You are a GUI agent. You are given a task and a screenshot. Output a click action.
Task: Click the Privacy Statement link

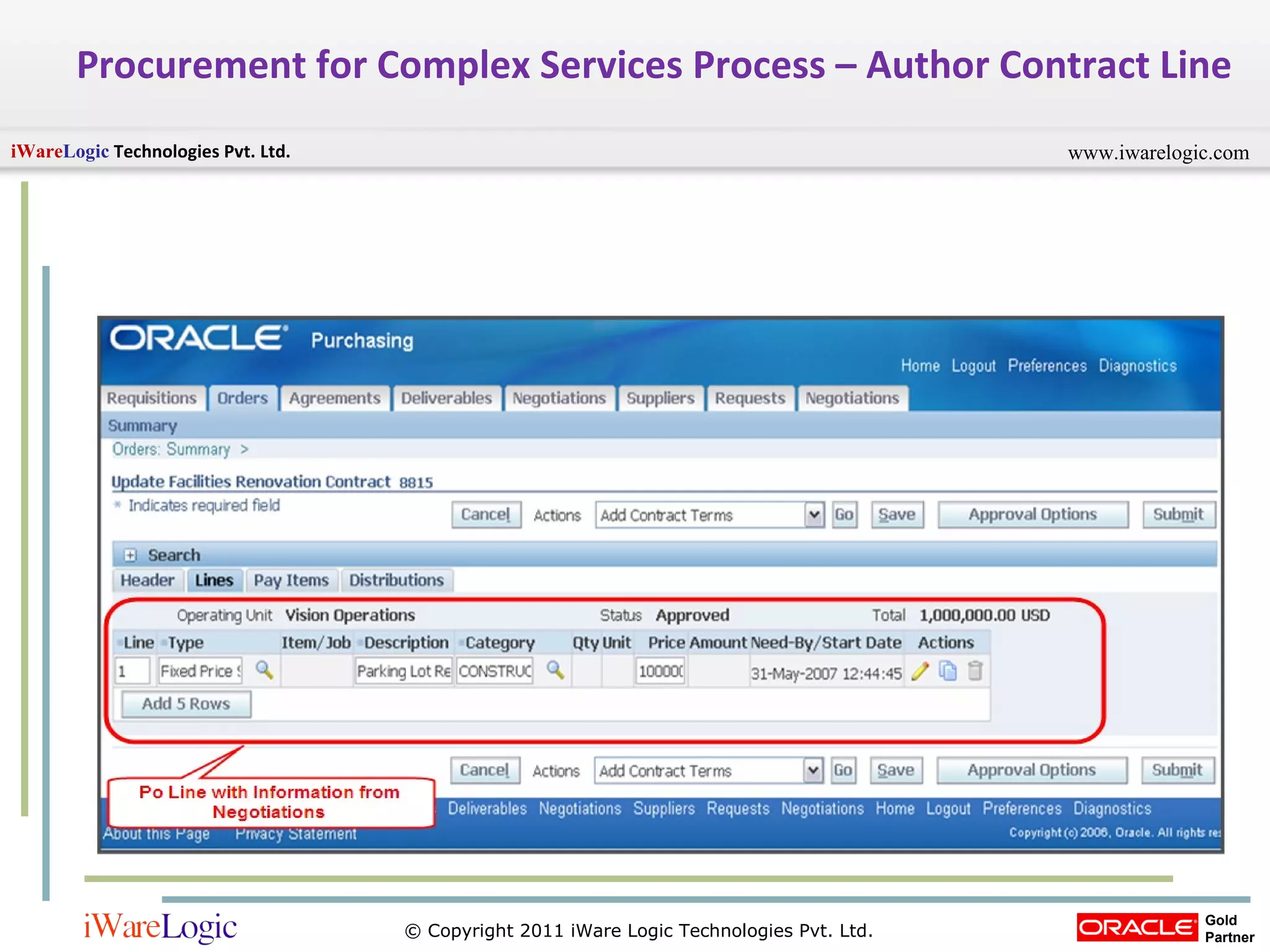click(x=296, y=834)
